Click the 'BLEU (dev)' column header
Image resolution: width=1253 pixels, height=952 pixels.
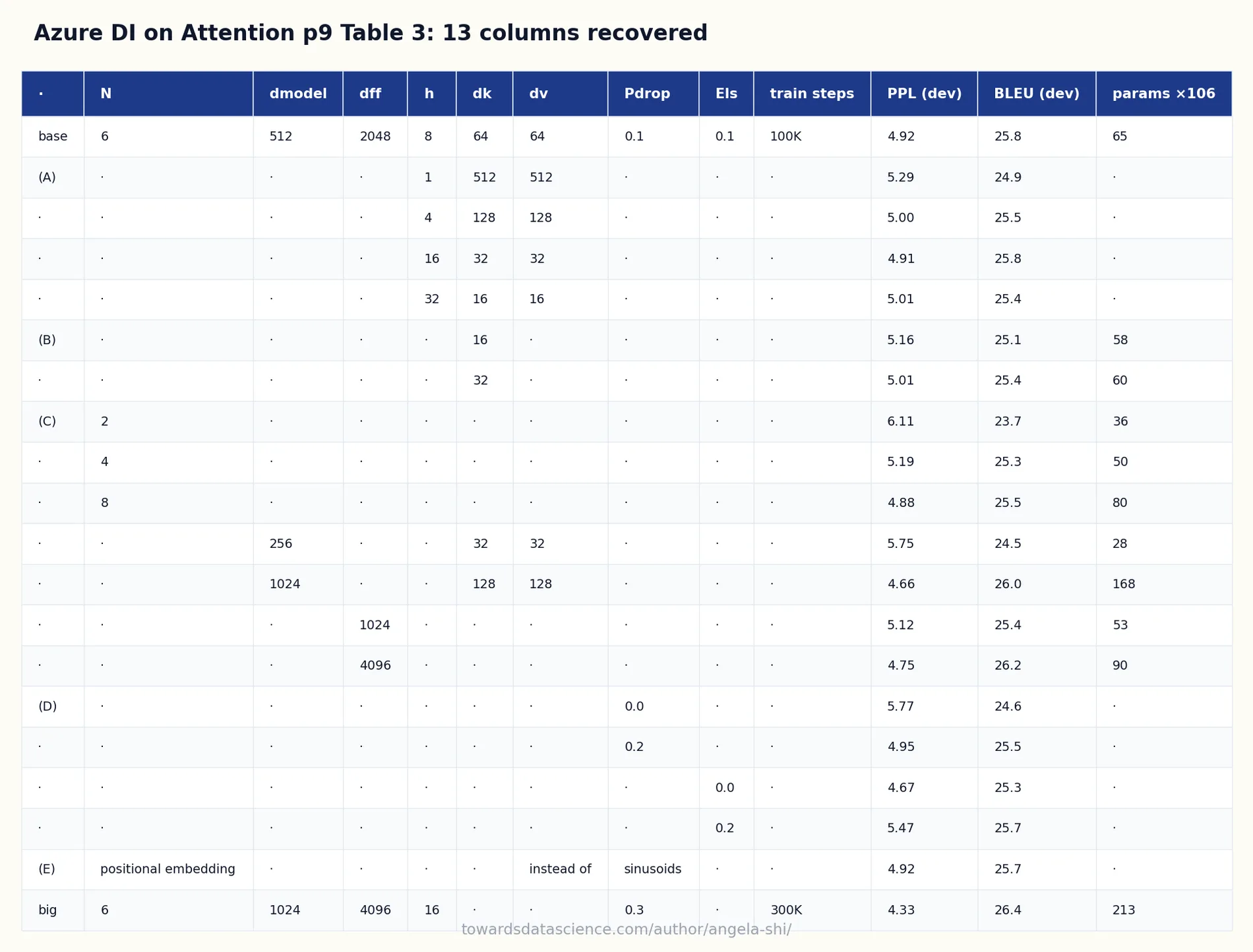1037,94
